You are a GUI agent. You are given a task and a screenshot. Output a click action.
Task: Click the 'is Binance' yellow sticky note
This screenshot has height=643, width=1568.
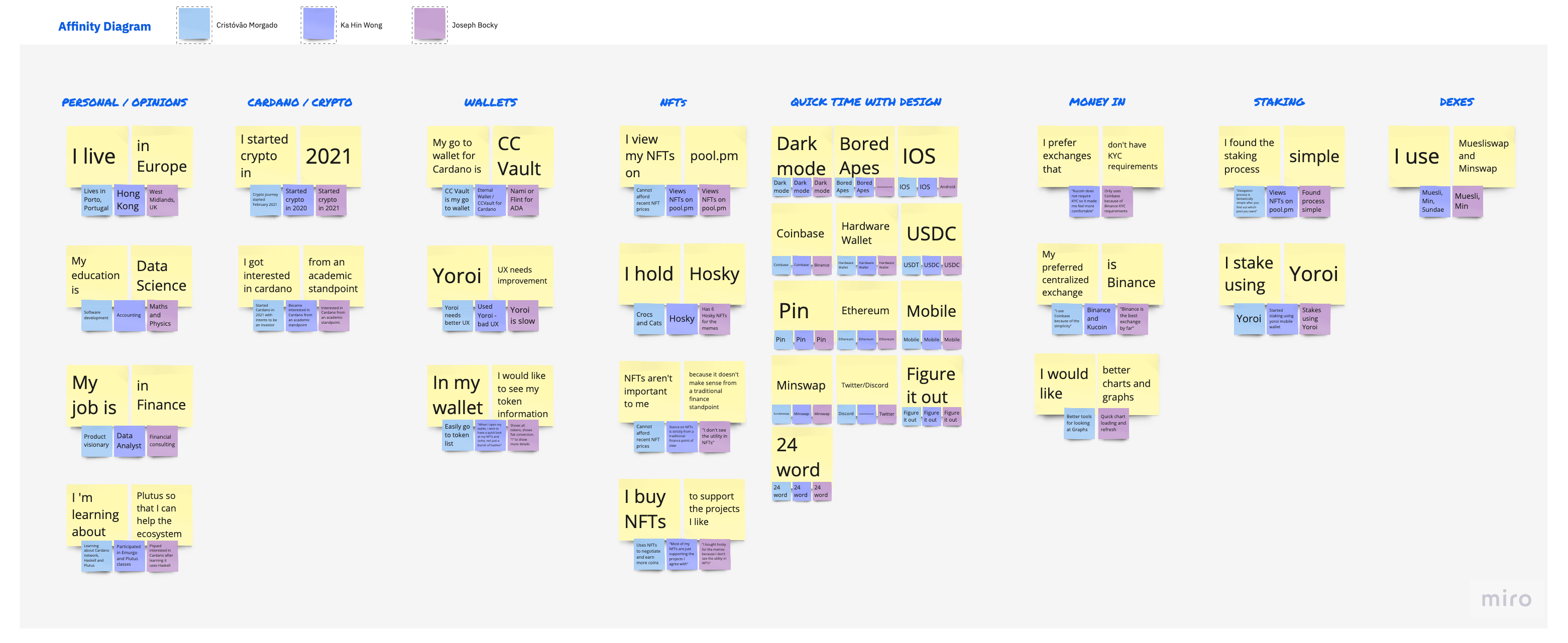pos(1132,274)
